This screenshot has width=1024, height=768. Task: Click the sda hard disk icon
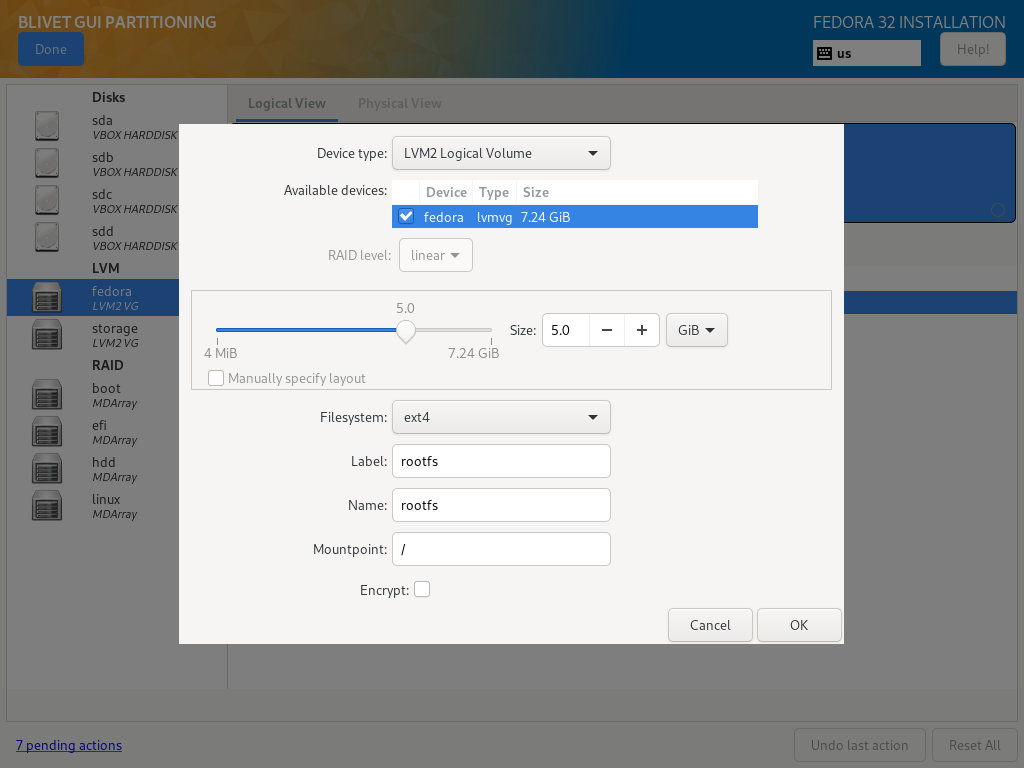click(x=47, y=126)
